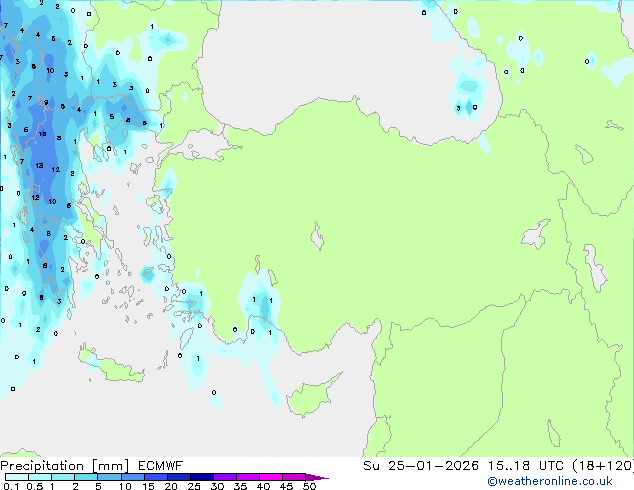Click the 15–20 mm legend color swatch
The height and width of the screenshot is (490, 634).
(x=156, y=477)
